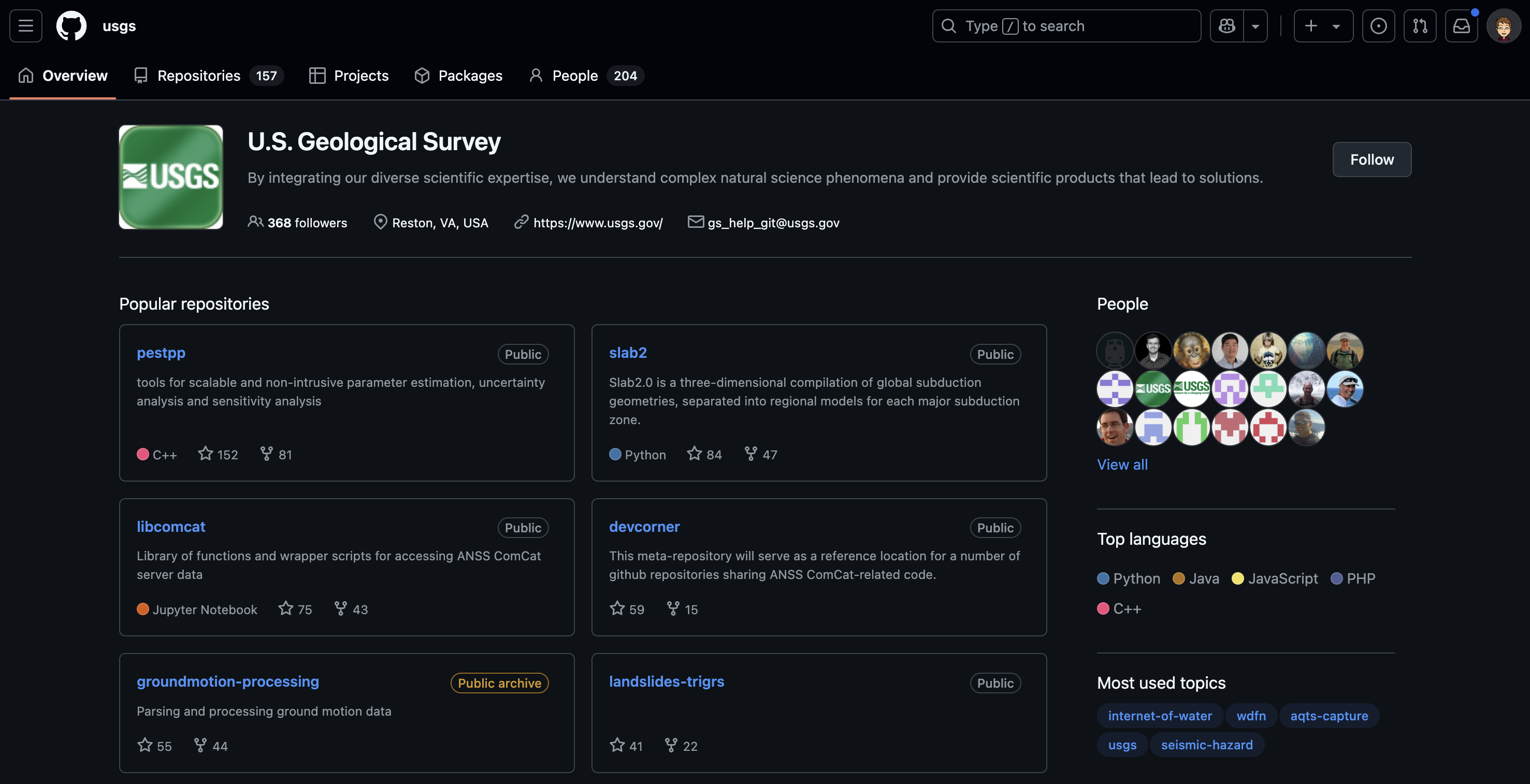Screen dimensions: 1530x784
Task: View pestpp forks icon 81
Action: (x=276, y=454)
